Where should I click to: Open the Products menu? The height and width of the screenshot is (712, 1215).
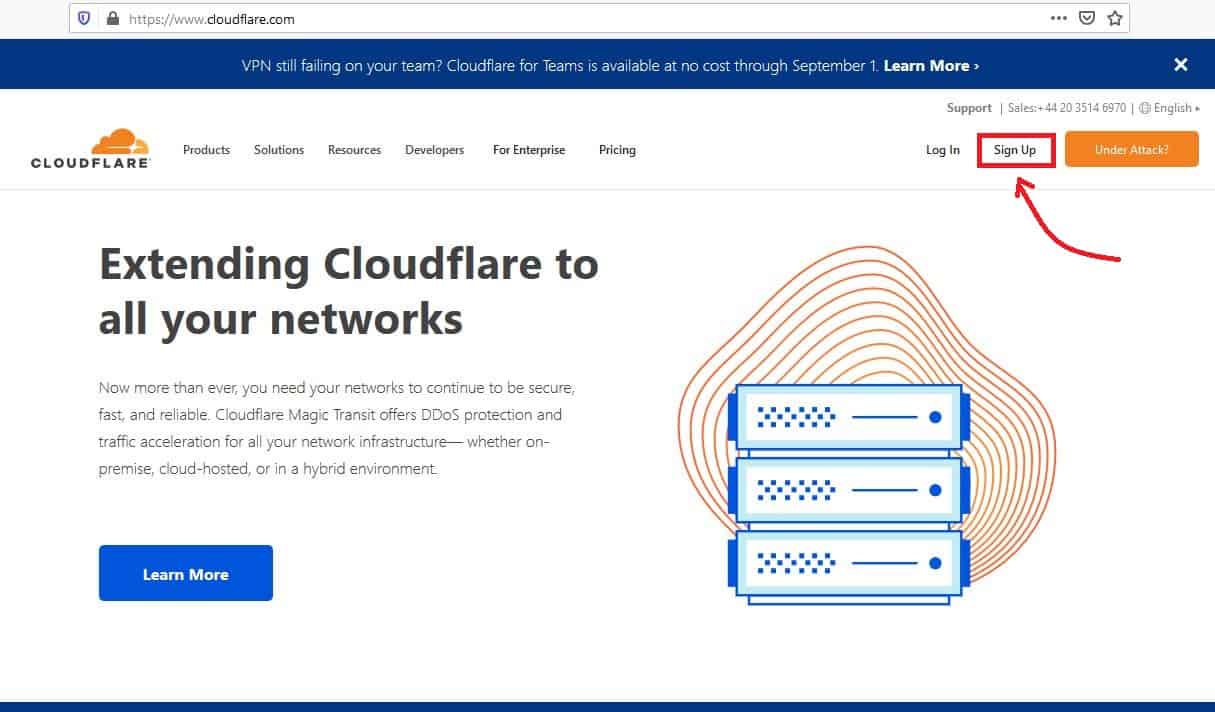pos(206,150)
